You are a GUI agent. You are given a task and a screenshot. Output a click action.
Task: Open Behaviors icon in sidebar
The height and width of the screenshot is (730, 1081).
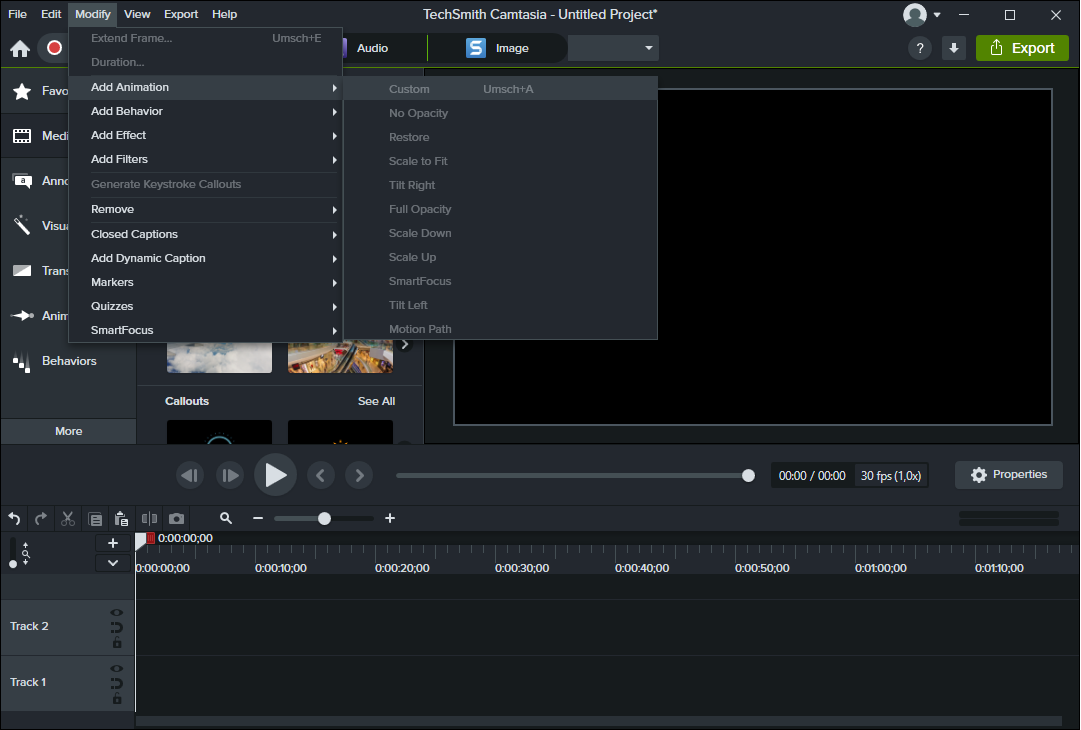tap(22, 362)
